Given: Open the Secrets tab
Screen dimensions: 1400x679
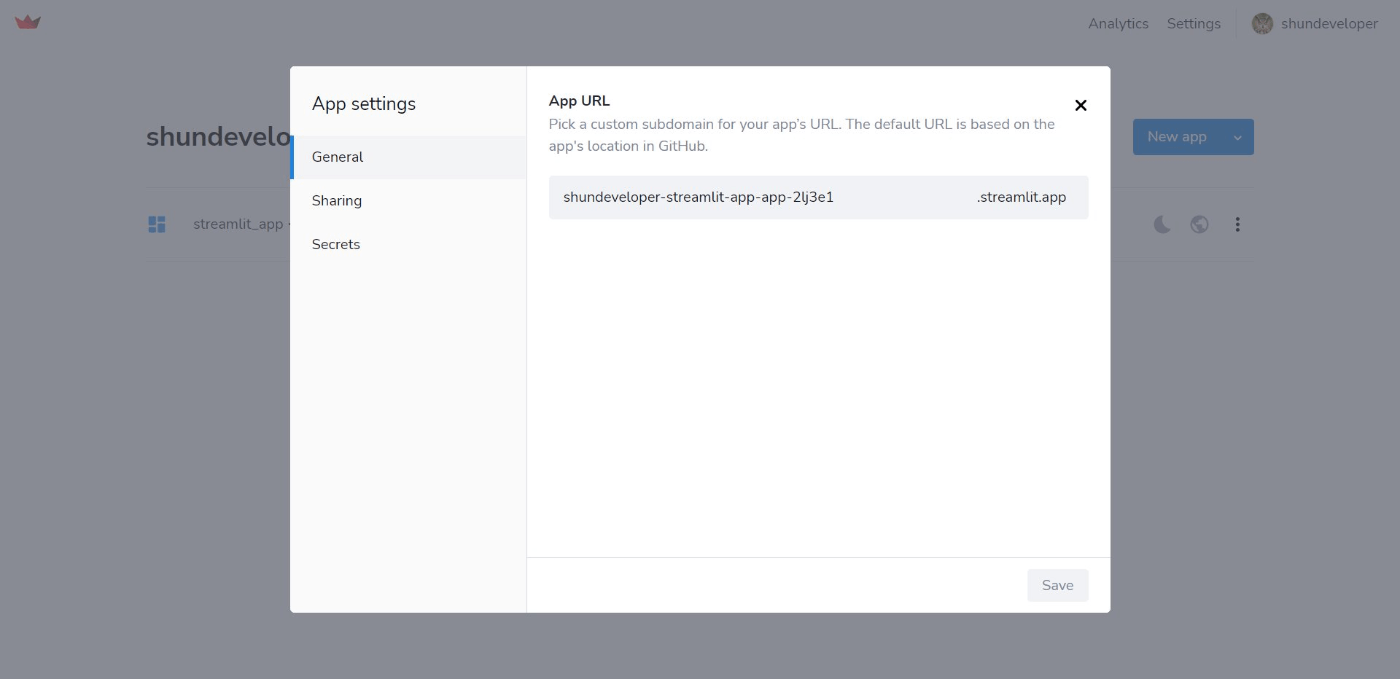Looking at the screenshot, I should 408,244.
